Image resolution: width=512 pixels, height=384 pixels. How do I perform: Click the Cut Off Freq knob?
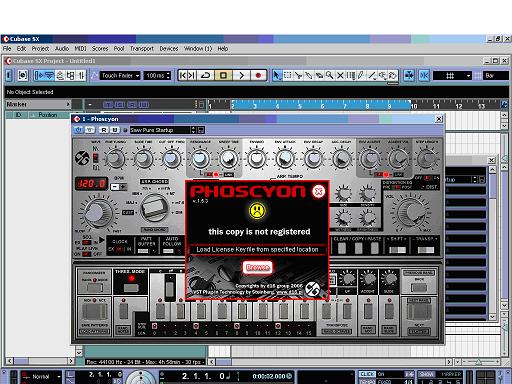point(171,159)
